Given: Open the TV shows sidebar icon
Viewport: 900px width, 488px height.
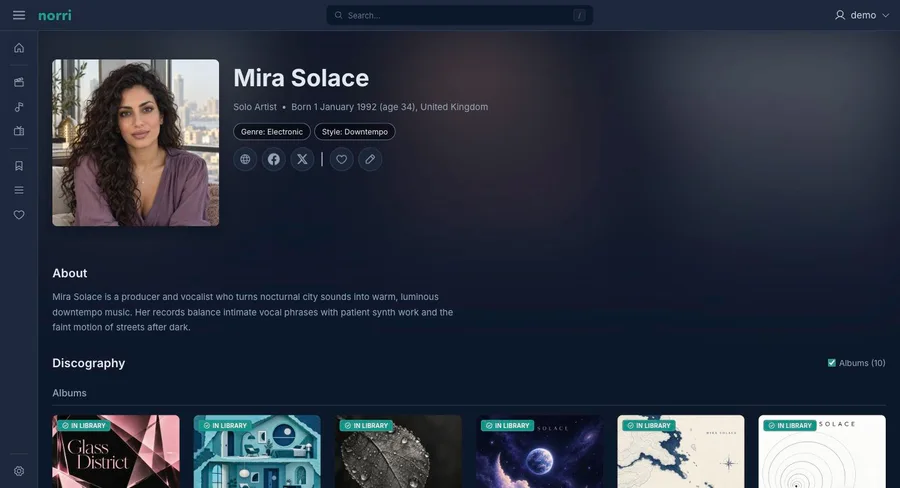Looking at the screenshot, I should 19,131.
